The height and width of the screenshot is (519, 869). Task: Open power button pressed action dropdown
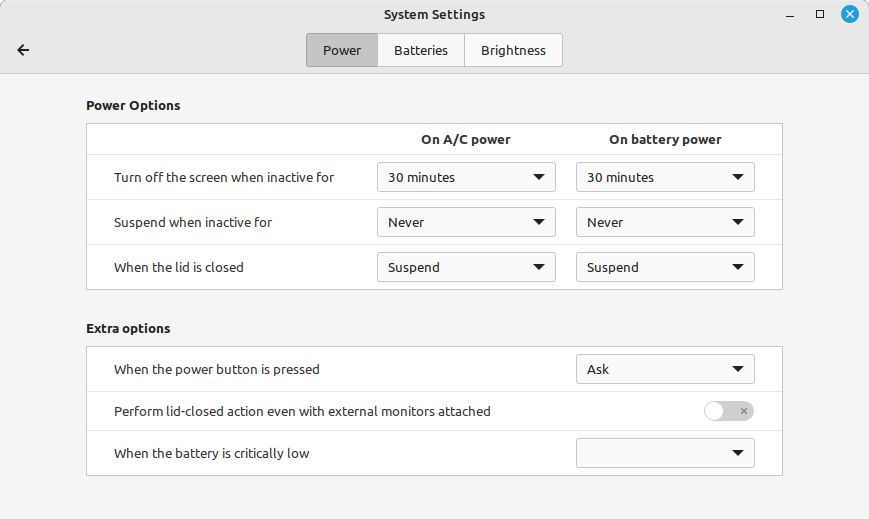(665, 369)
